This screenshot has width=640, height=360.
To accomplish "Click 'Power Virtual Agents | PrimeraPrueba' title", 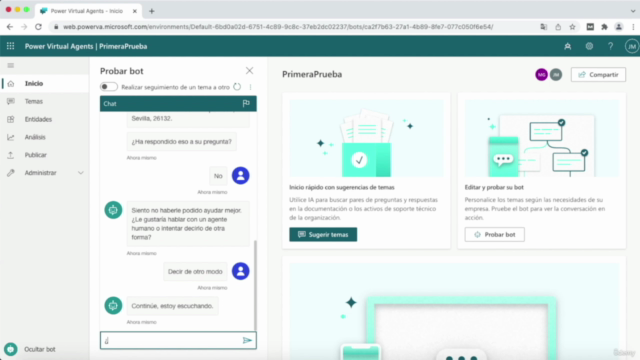I will [x=86, y=46].
